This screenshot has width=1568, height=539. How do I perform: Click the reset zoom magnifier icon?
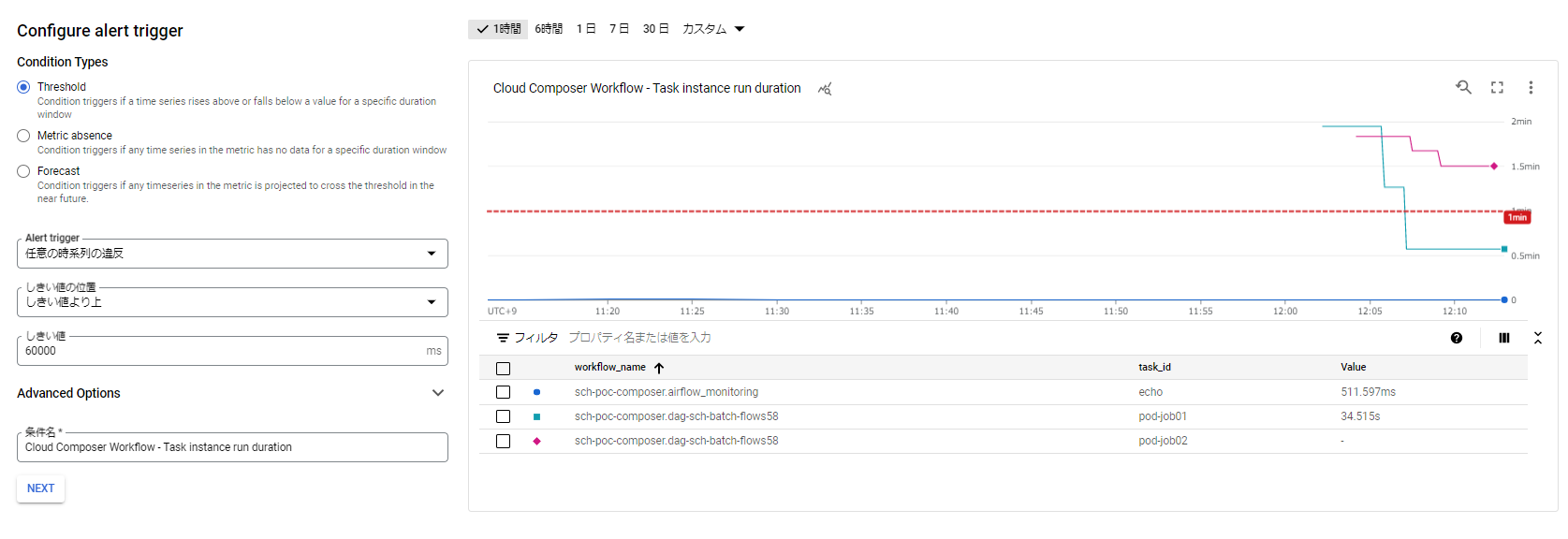coord(1463,87)
